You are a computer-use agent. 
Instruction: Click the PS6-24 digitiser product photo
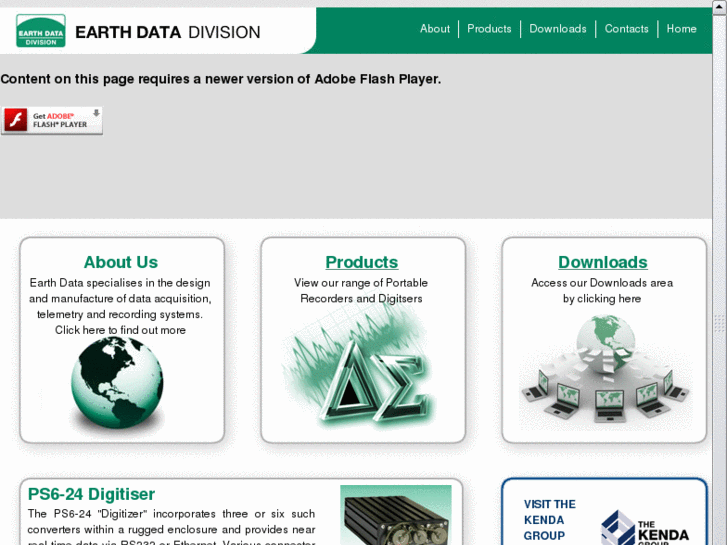pyautogui.click(x=395, y=515)
